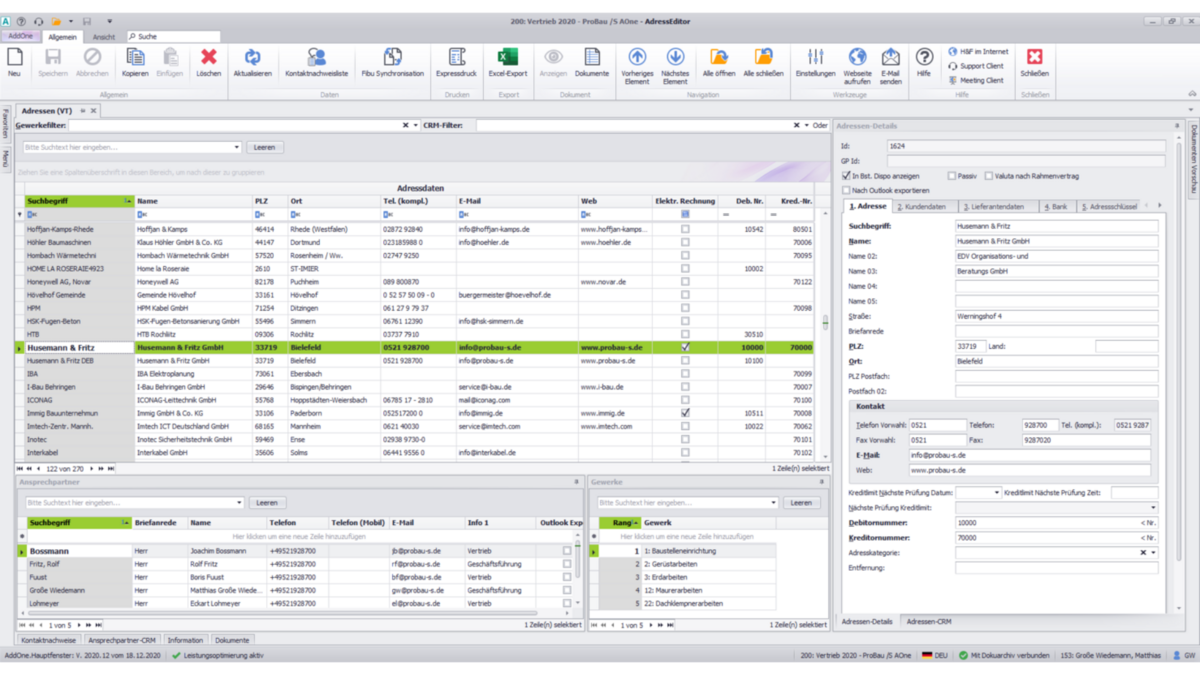This screenshot has height=675, width=1200.
Task: Open Kontaktnachweisliste from ribbon
Action: [316, 59]
